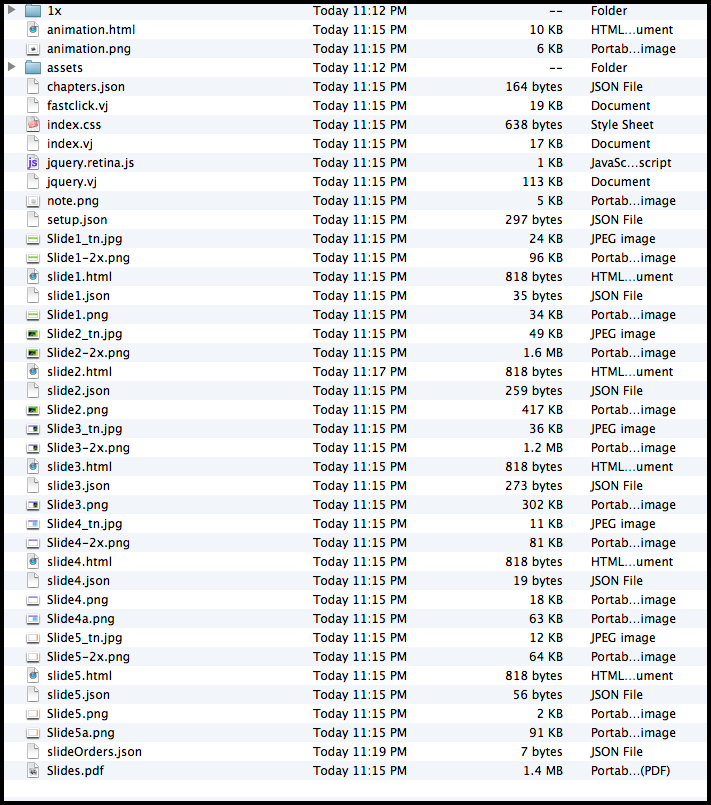Select the slide2.html file name
This screenshot has height=805, width=711.
[x=79, y=371]
